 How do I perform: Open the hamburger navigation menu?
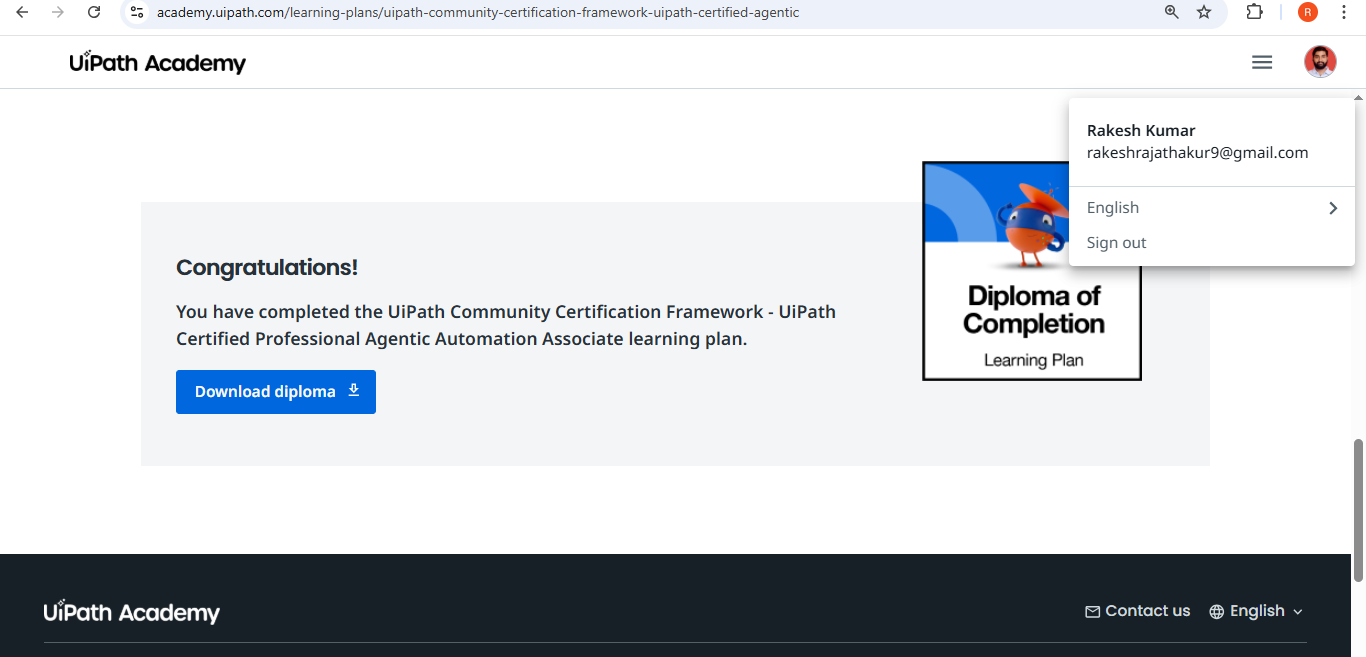[x=1262, y=62]
